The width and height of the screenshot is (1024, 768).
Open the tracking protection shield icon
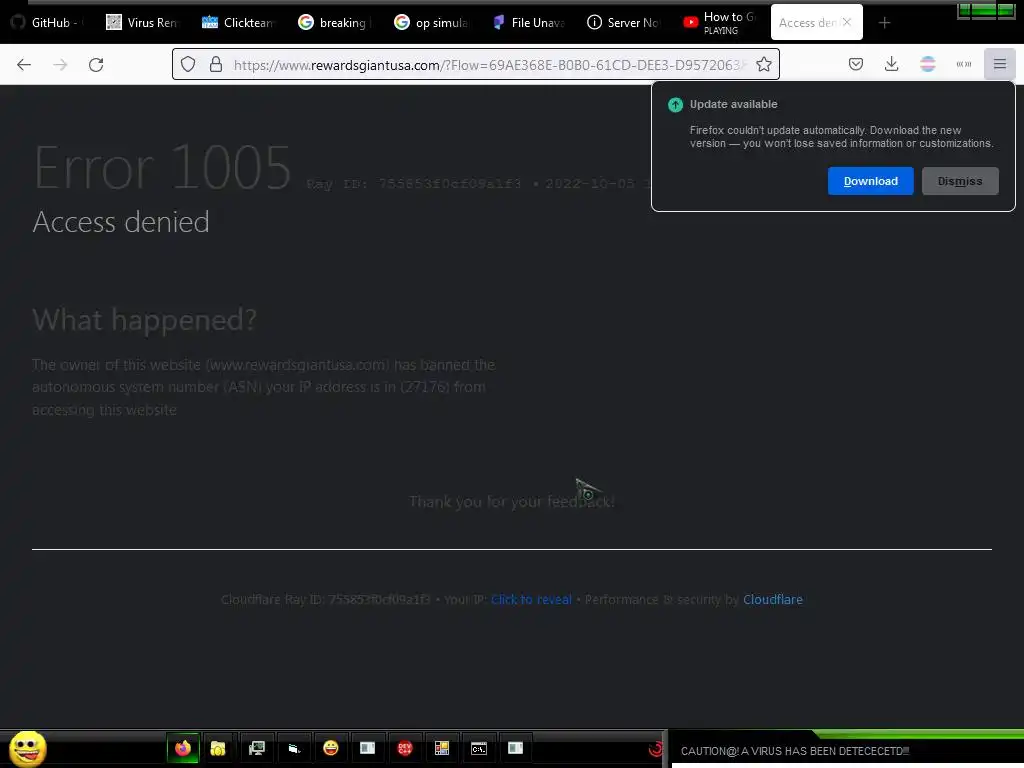click(188, 64)
